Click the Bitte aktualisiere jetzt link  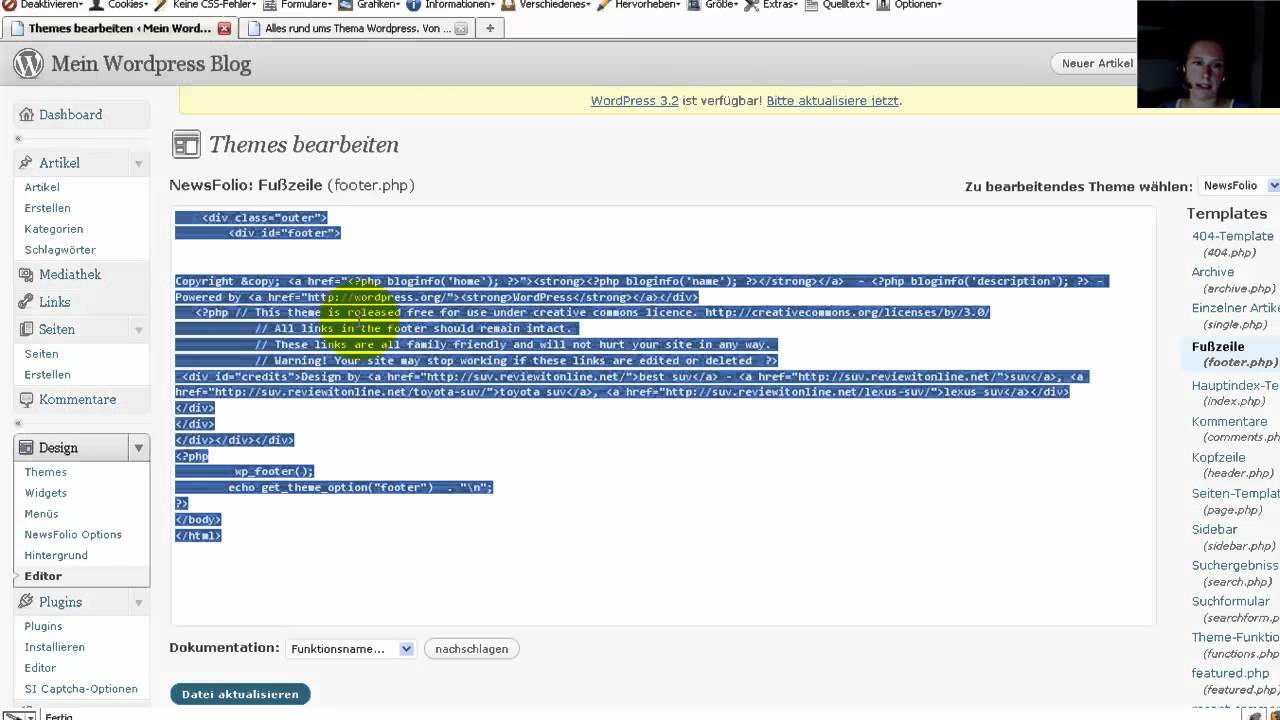click(x=832, y=101)
